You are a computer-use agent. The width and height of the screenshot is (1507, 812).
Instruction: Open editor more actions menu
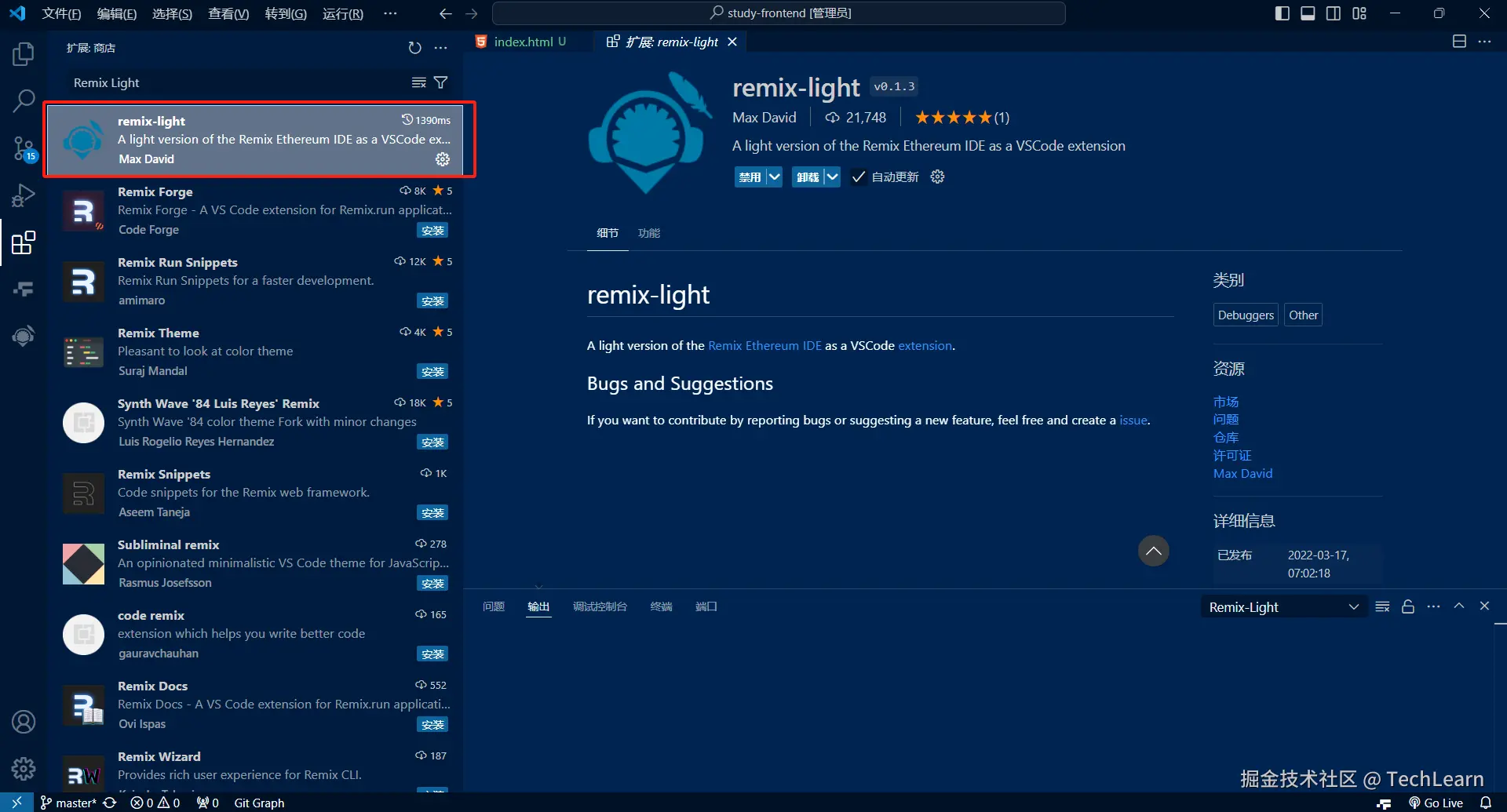coord(1484,42)
